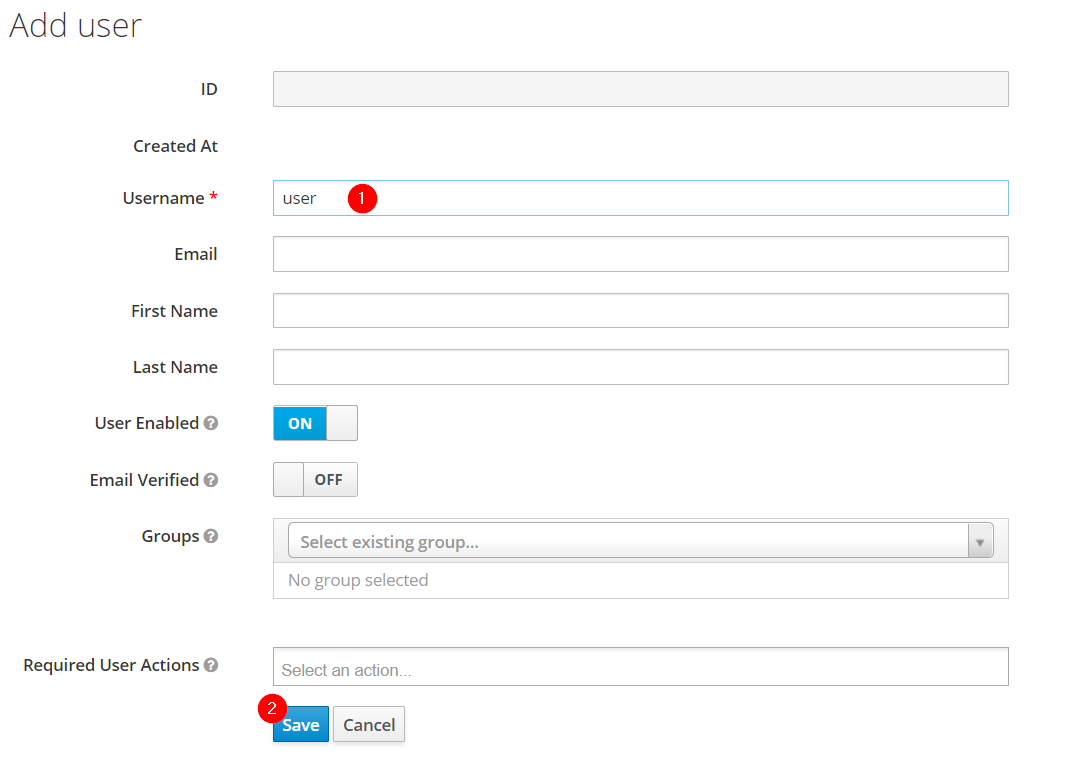Expand the Groups dropdown arrow
Screen dimensions: 1087x772
click(980, 542)
